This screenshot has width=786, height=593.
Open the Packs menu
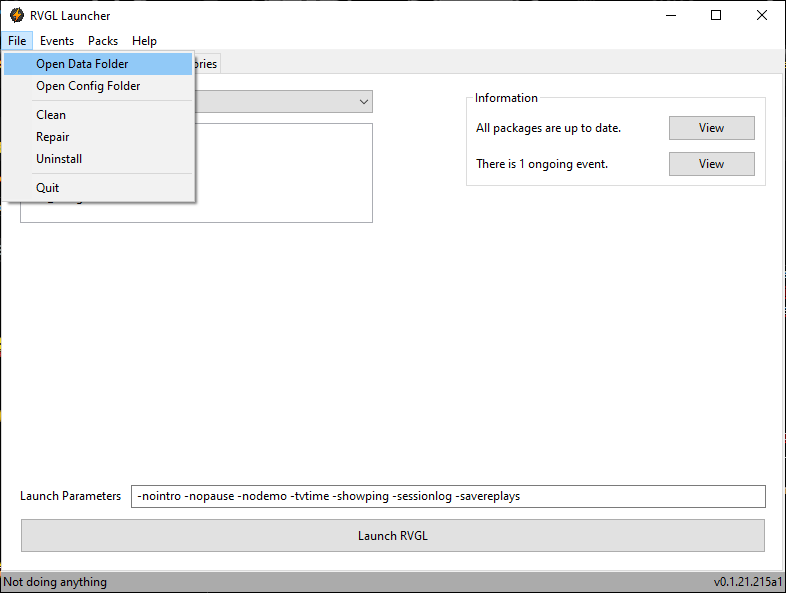(103, 41)
